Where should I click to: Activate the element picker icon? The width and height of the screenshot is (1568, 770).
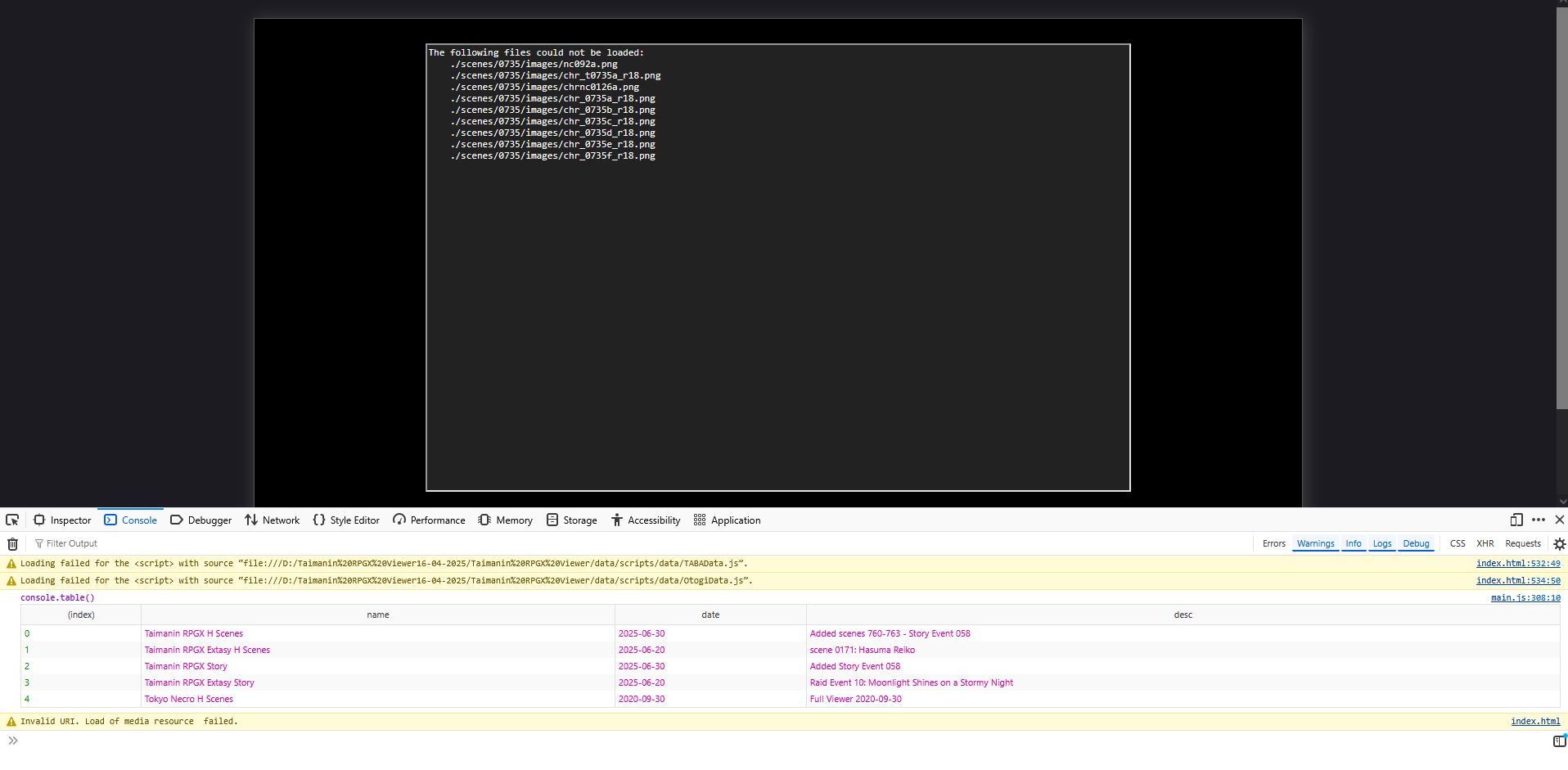[12, 520]
